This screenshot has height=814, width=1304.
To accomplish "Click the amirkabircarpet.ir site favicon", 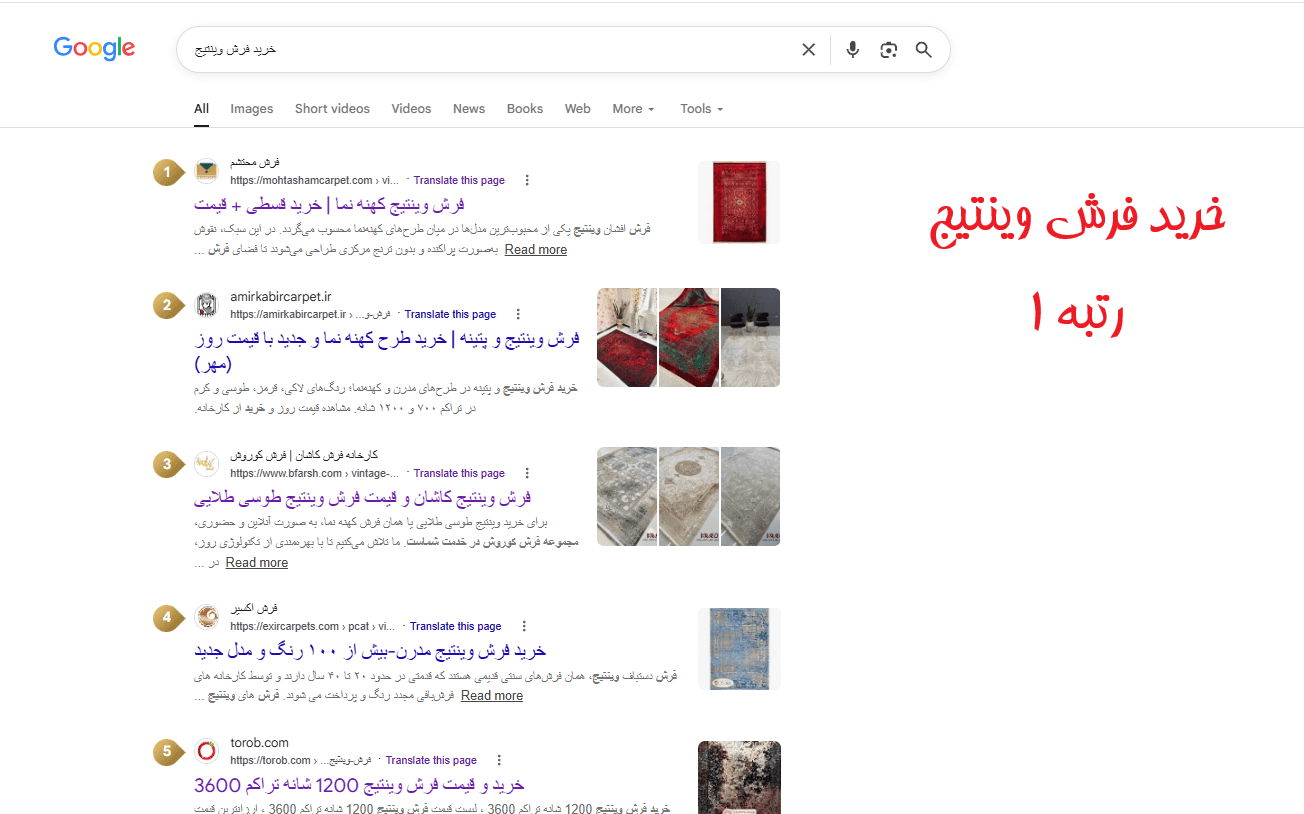I will (206, 305).
